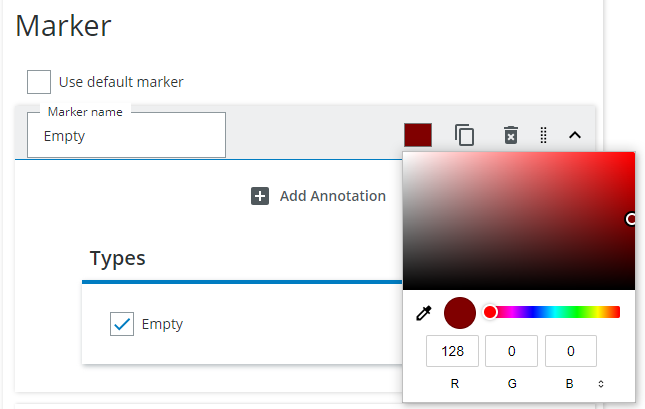Select the B color value field
Viewport: 645px width, 409px height.
(x=571, y=351)
